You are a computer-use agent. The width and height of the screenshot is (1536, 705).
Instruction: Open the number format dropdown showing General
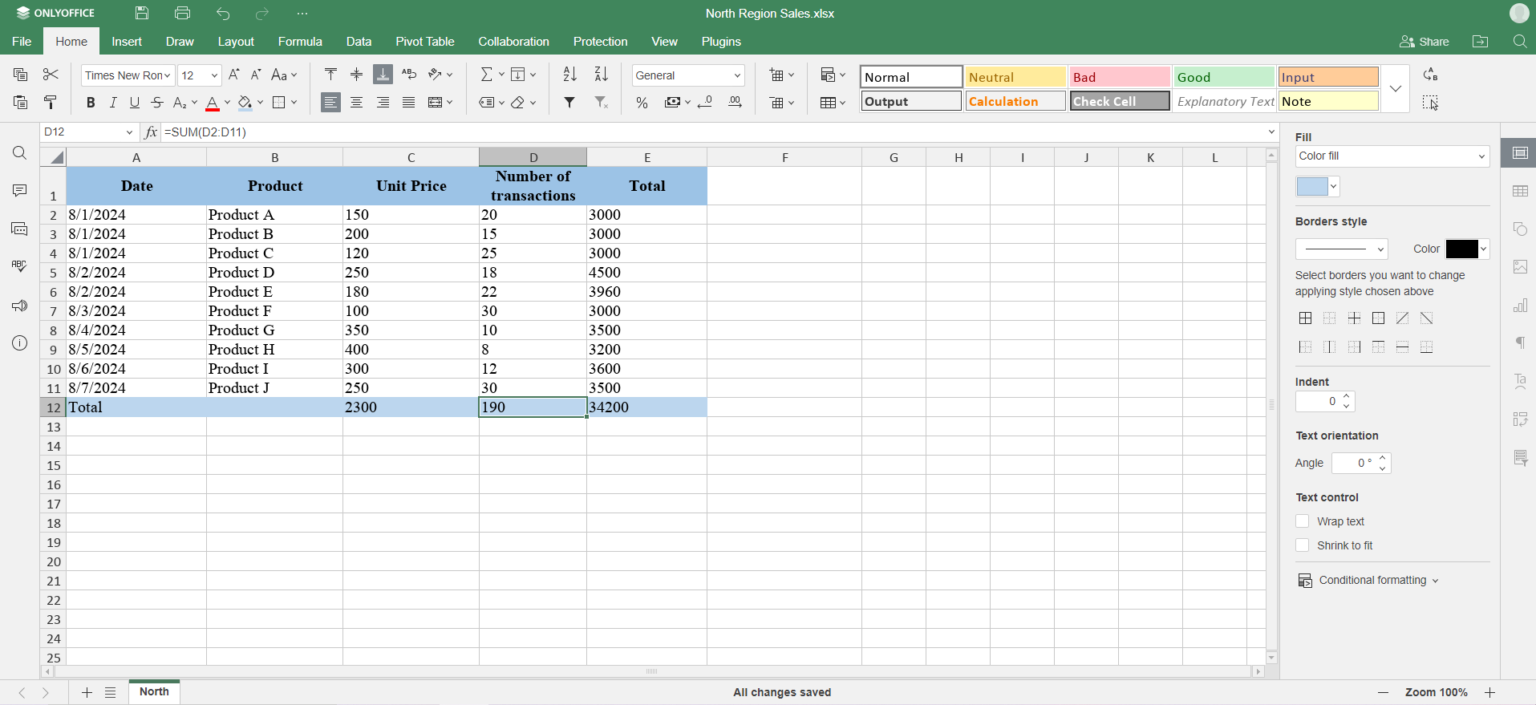click(x=687, y=74)
